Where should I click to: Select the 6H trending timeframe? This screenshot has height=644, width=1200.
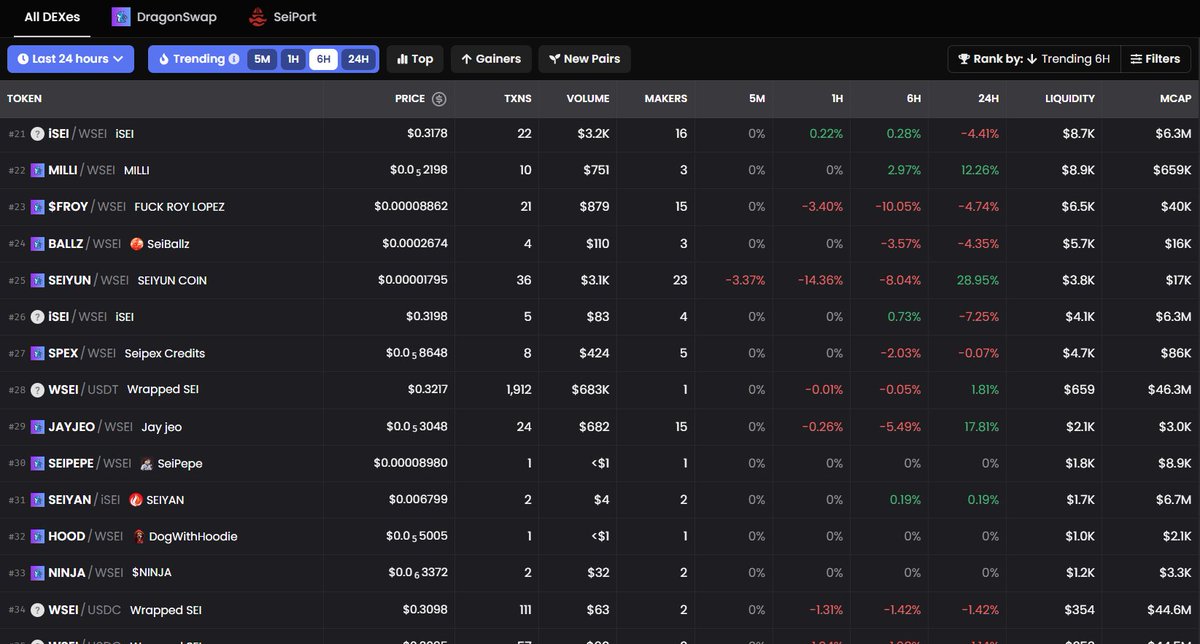click(x=323, y=59)
